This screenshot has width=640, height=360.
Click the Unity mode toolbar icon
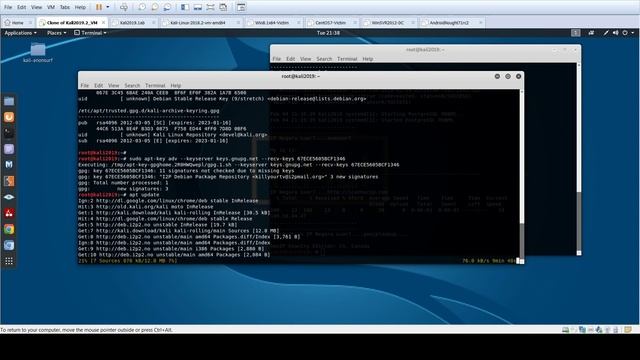click(223, 7)
